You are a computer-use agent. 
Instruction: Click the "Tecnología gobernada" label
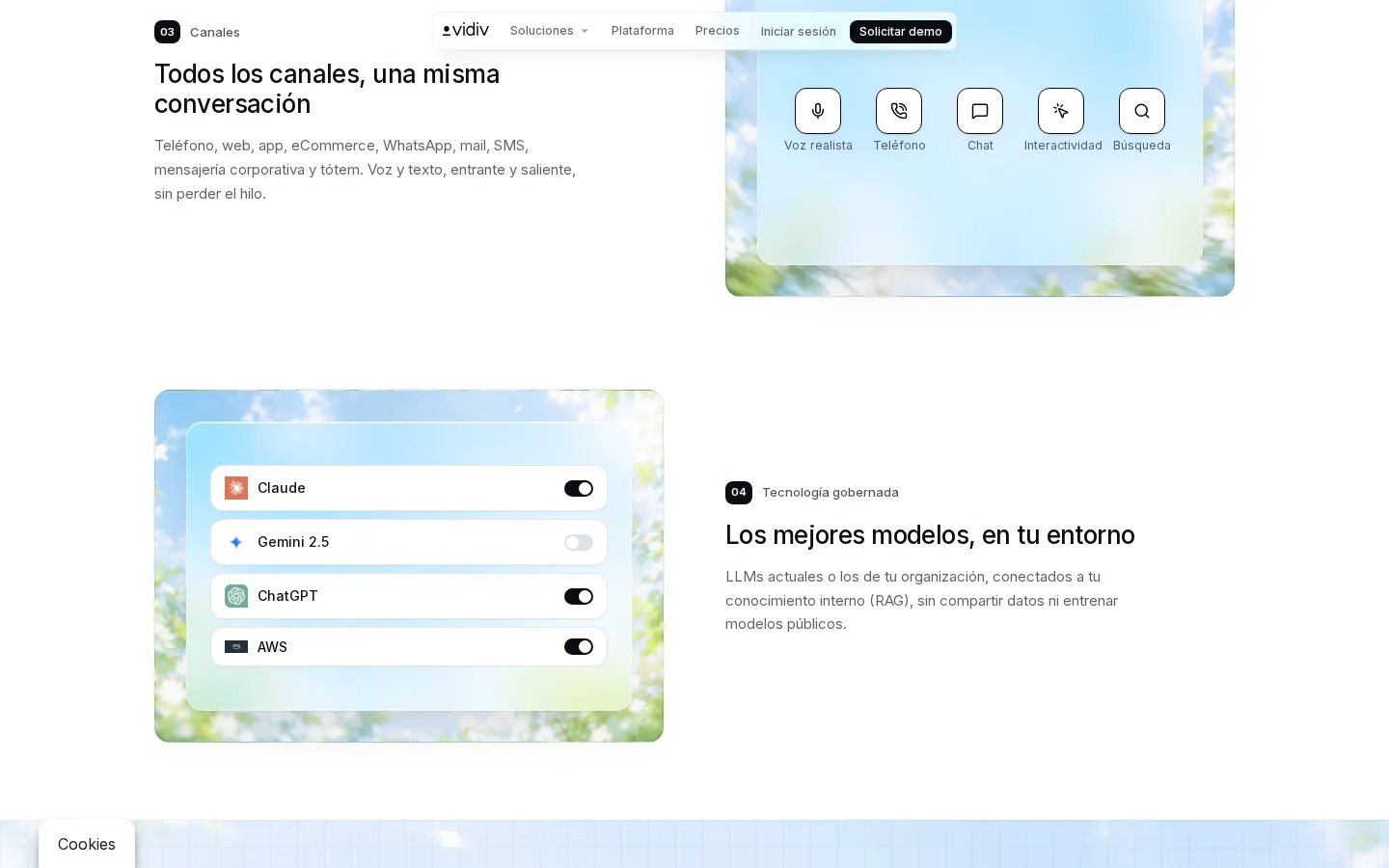(x=831, y=492)
